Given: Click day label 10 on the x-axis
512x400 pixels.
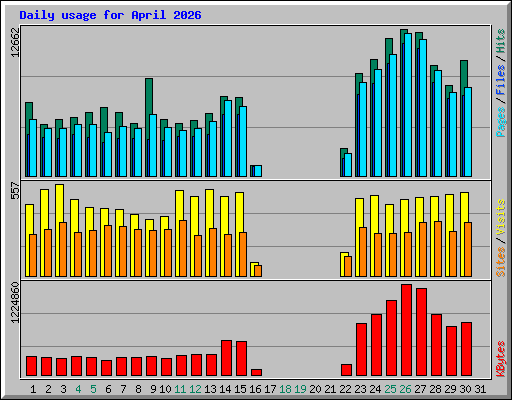Looking at the screenshot, I should click(x=165, y=389).
